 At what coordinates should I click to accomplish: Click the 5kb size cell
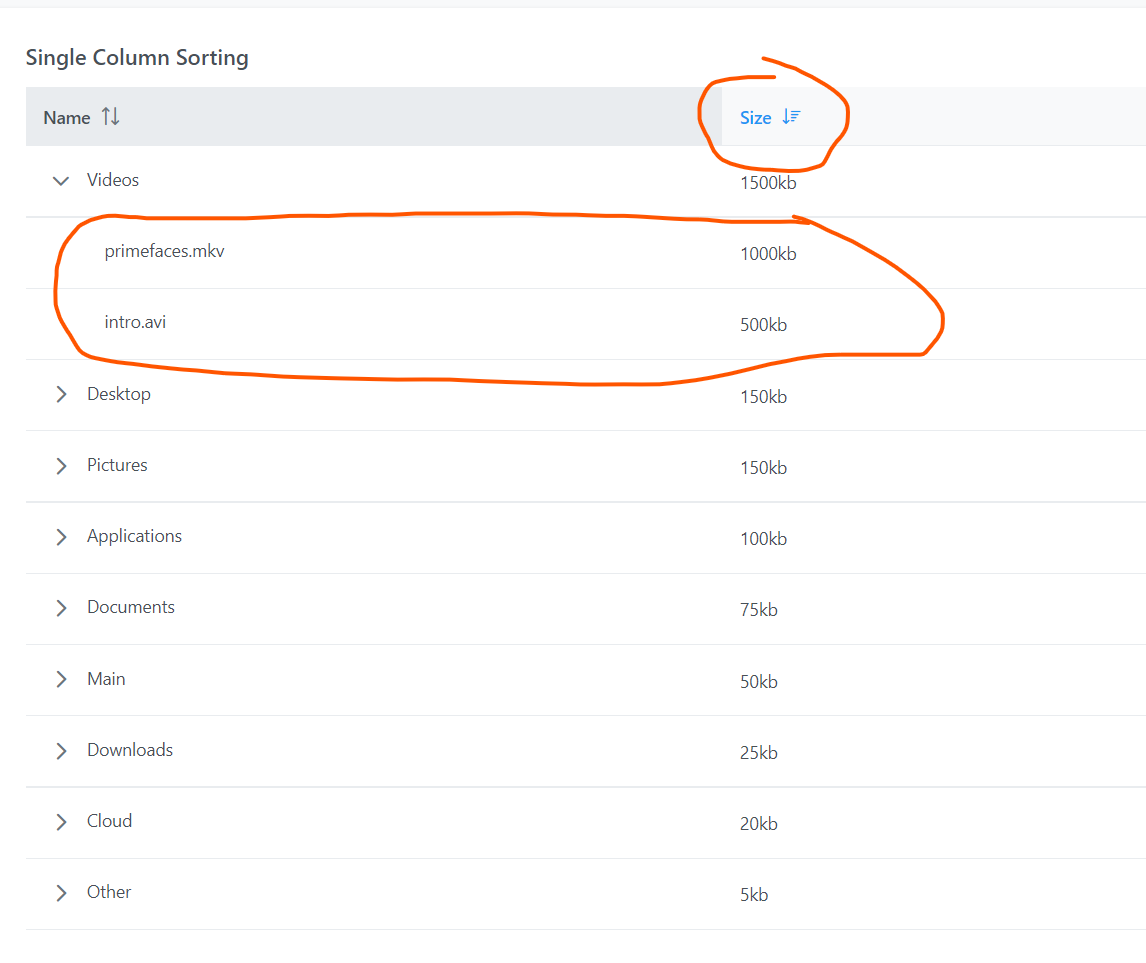point(754,894)
